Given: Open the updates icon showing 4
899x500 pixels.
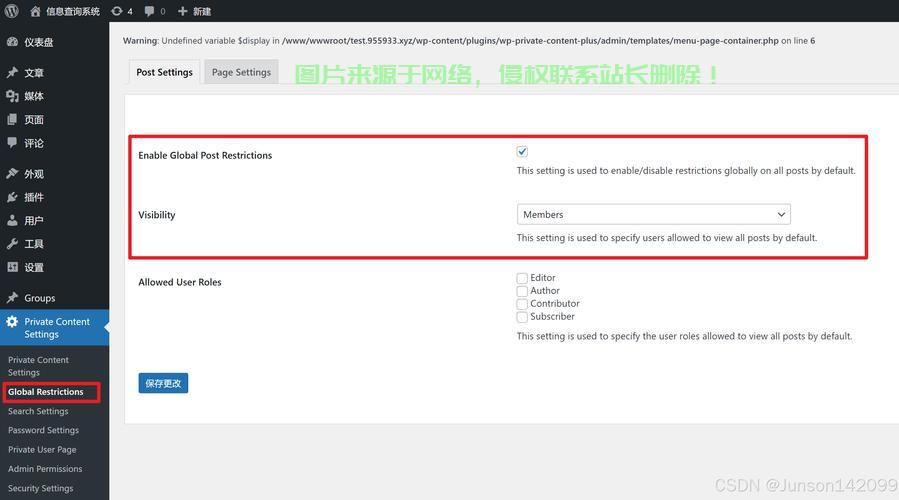Looking at the screenshot, I should tap(117, 11).
